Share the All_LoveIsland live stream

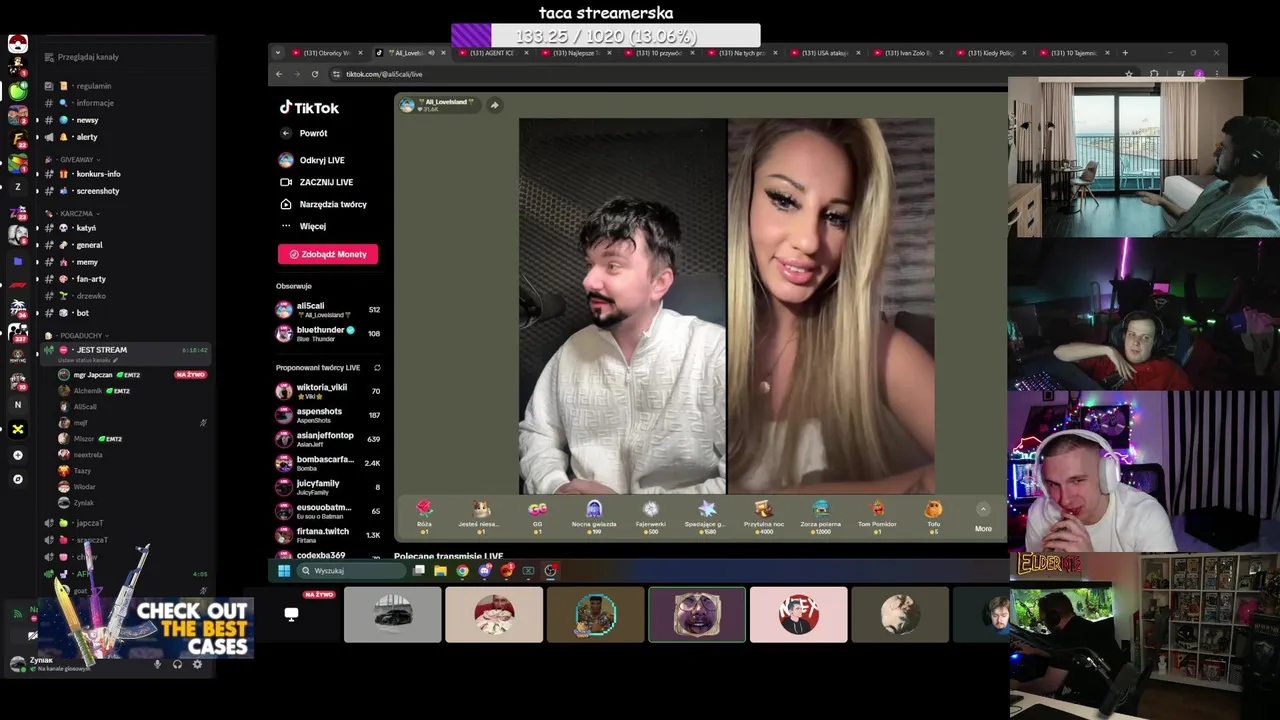(x=494, y=105)
